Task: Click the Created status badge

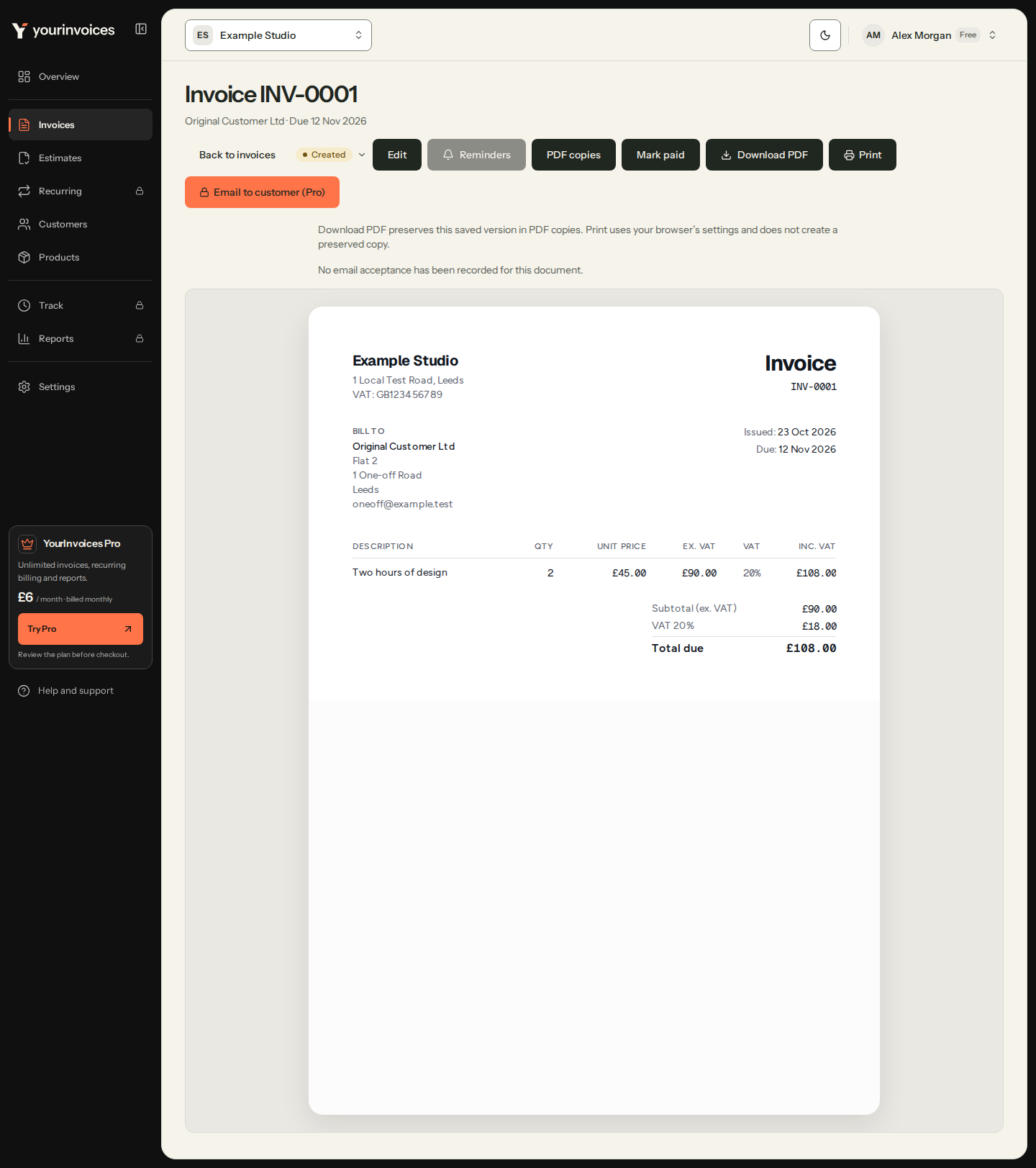Action: (x=324, y=155)
